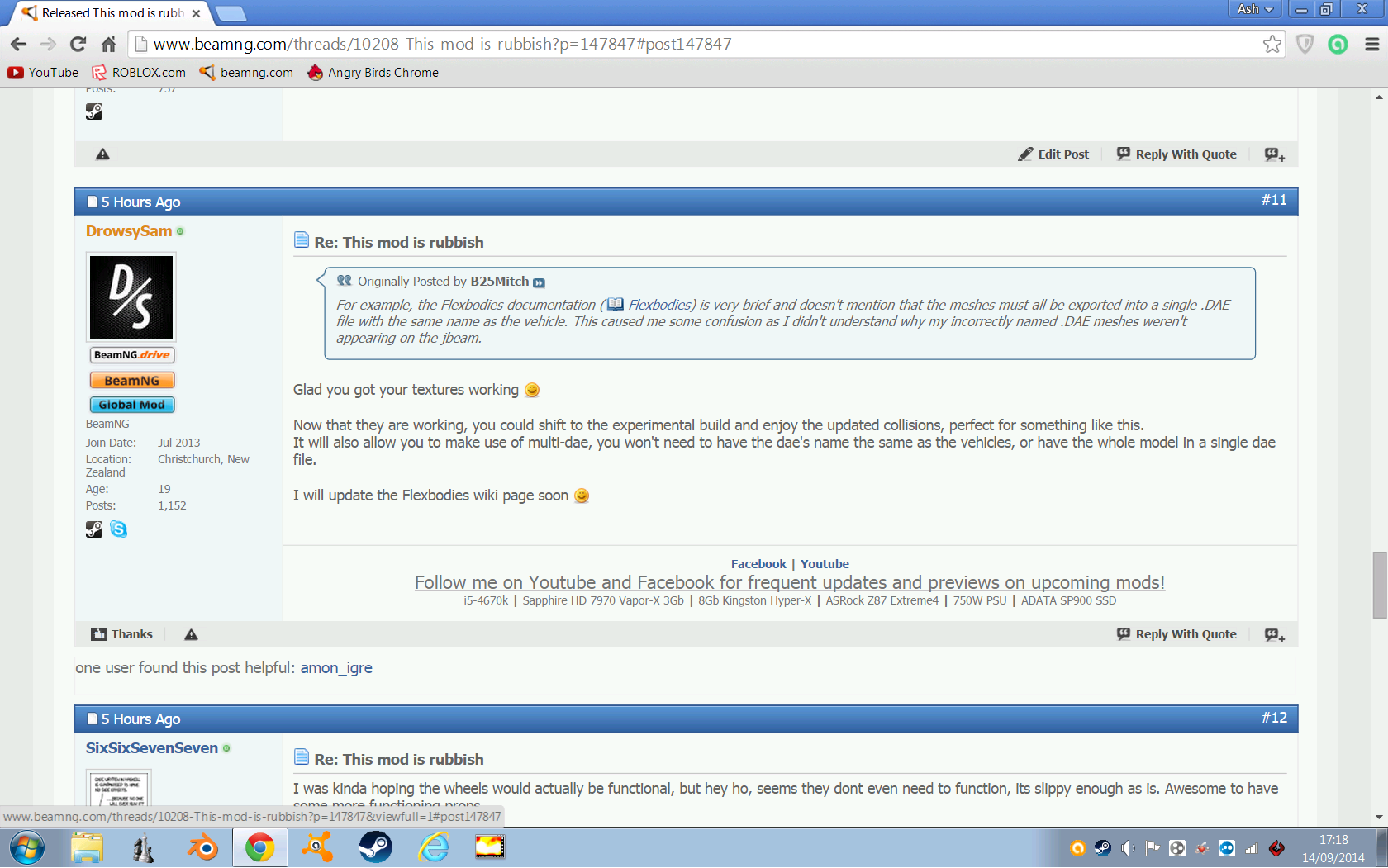Reload the current page
Image resolution: width=1388 pixels, height=868 pixels.
pos(78,44)
